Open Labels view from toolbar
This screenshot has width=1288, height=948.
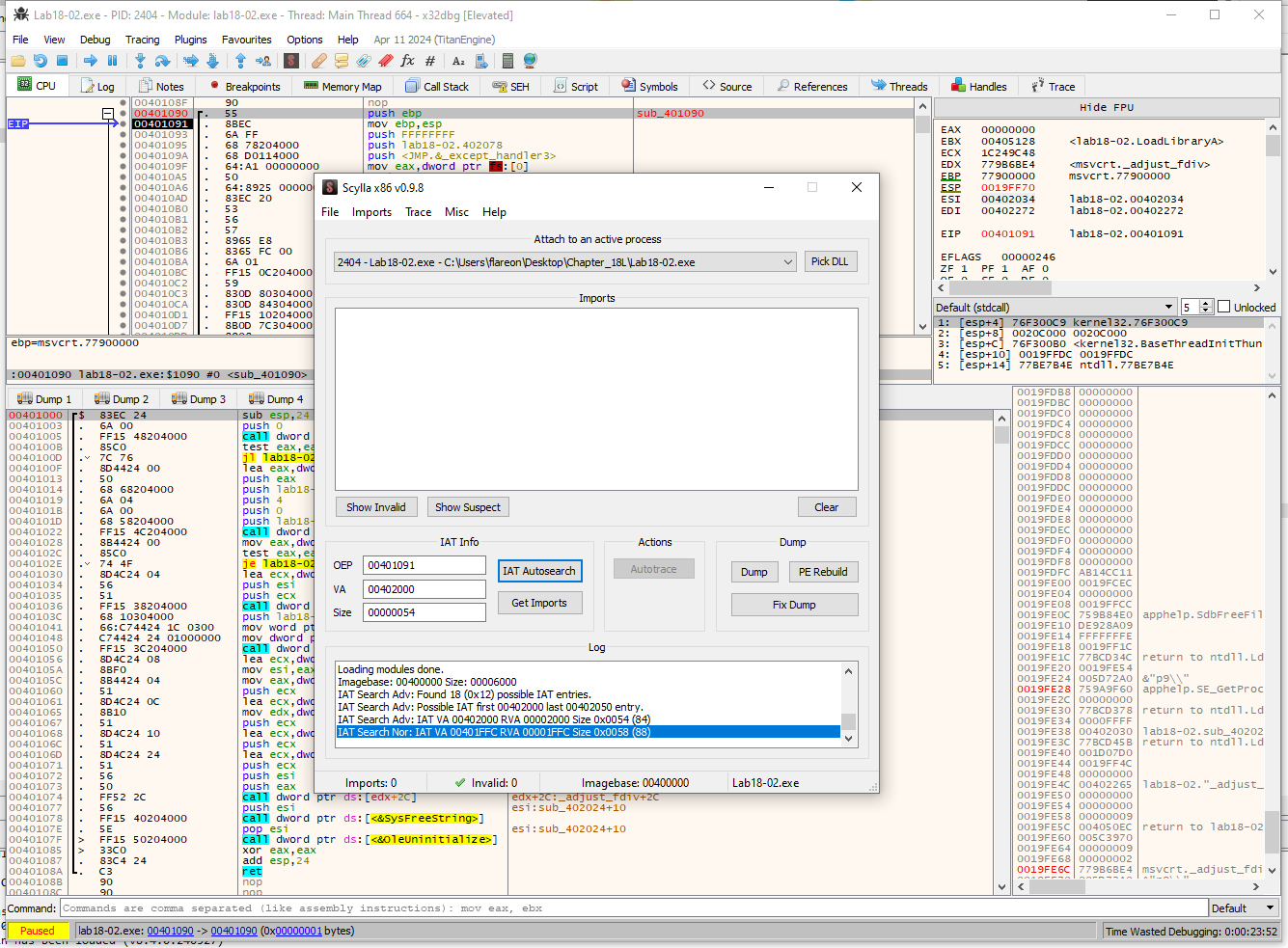click(363, 61)
